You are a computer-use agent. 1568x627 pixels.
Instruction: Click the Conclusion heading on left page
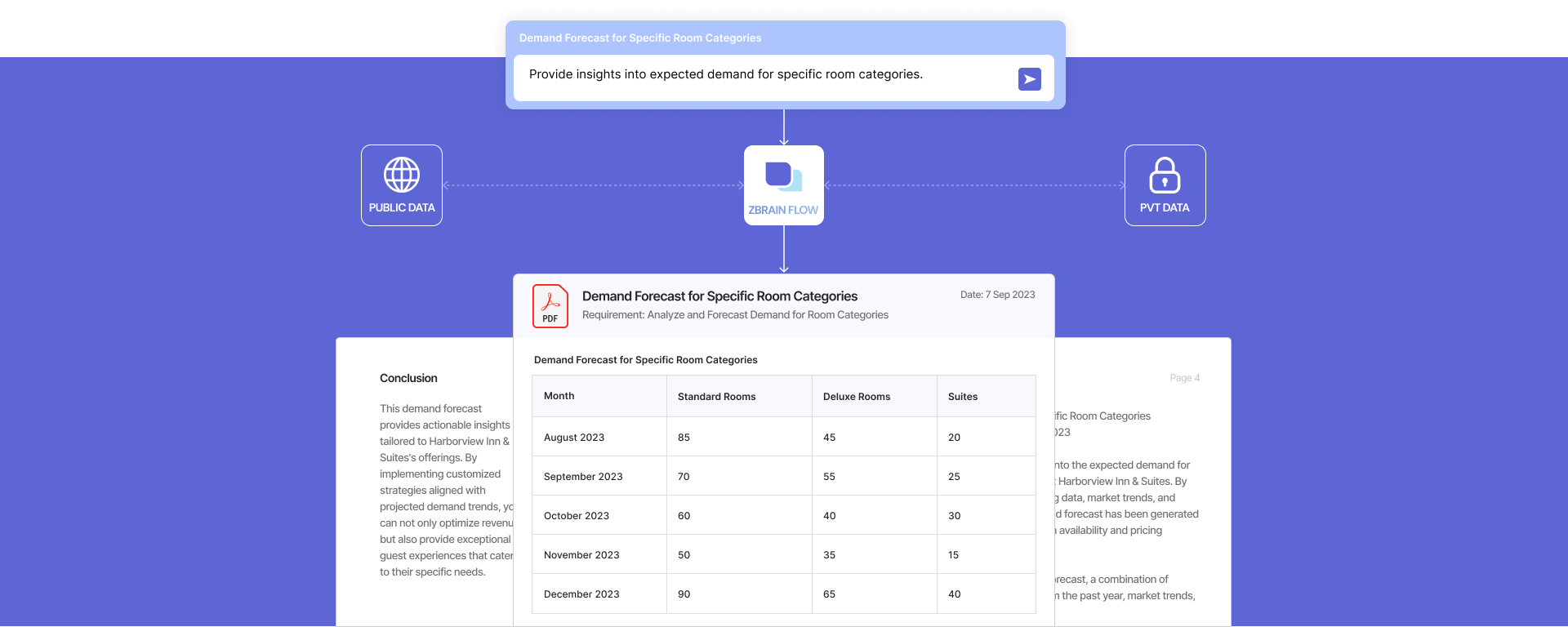[x=408, y=378]
